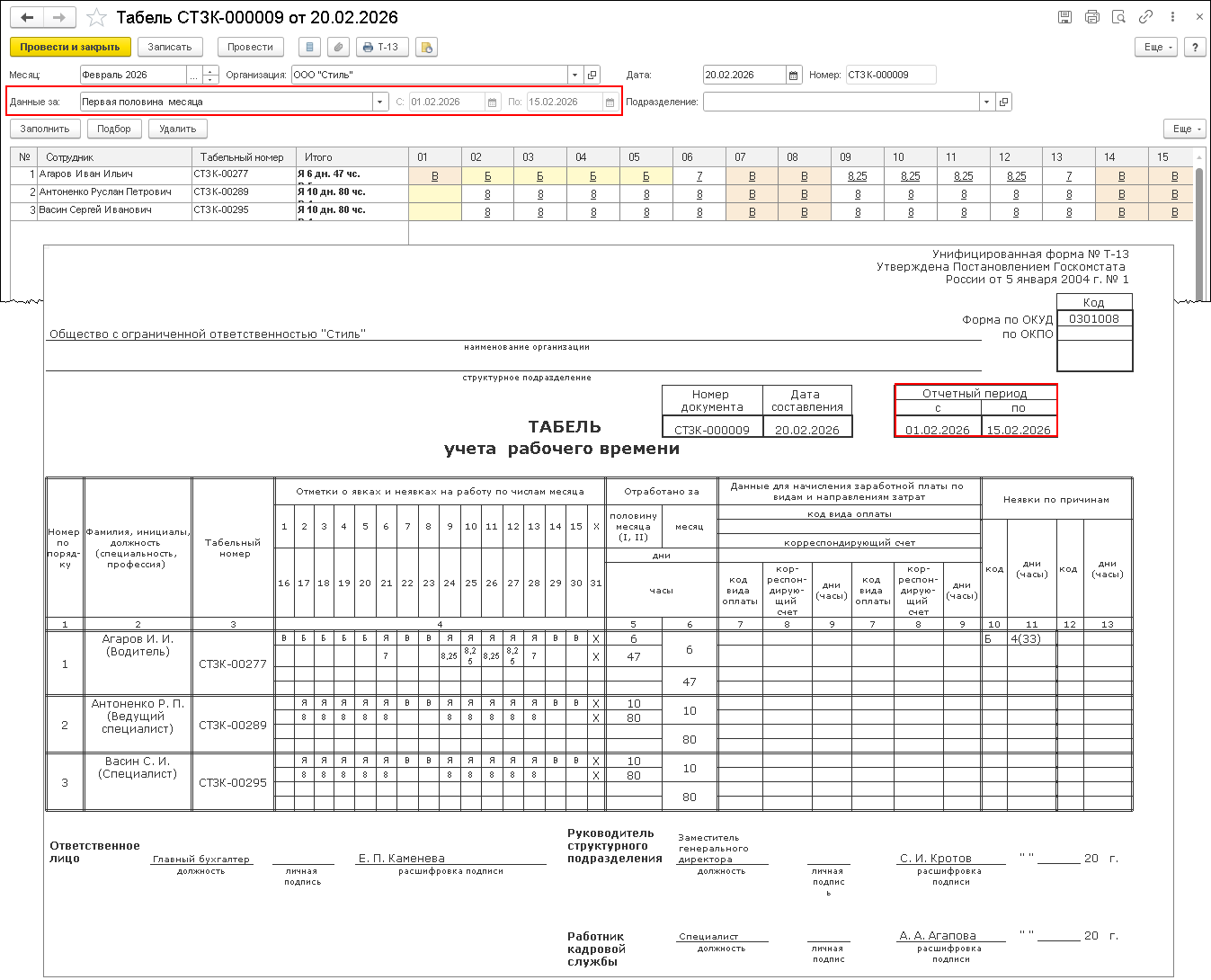This screenshot has width=1211, height=980.
Task: Open the Еще menu above the table
Action: click(x=1185, y=129)
